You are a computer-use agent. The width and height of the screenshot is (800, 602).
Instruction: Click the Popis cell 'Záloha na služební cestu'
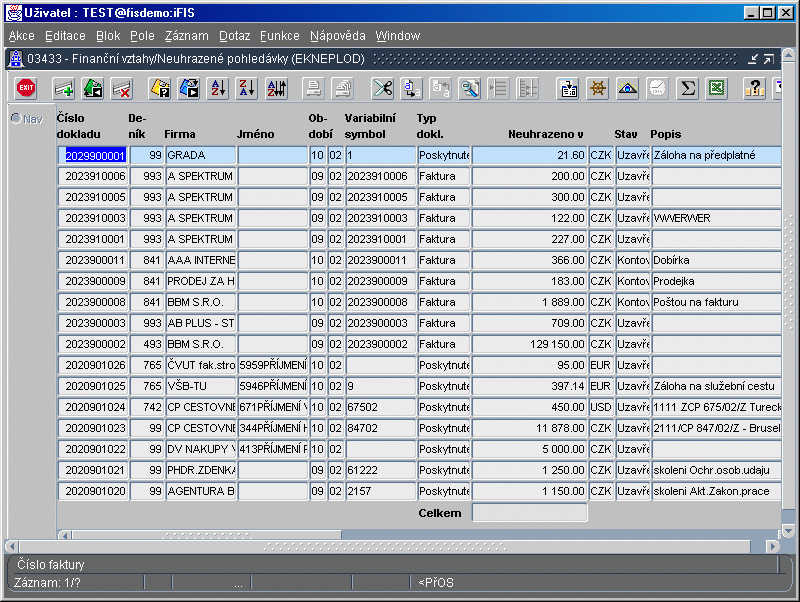click(x=715, y=386)
